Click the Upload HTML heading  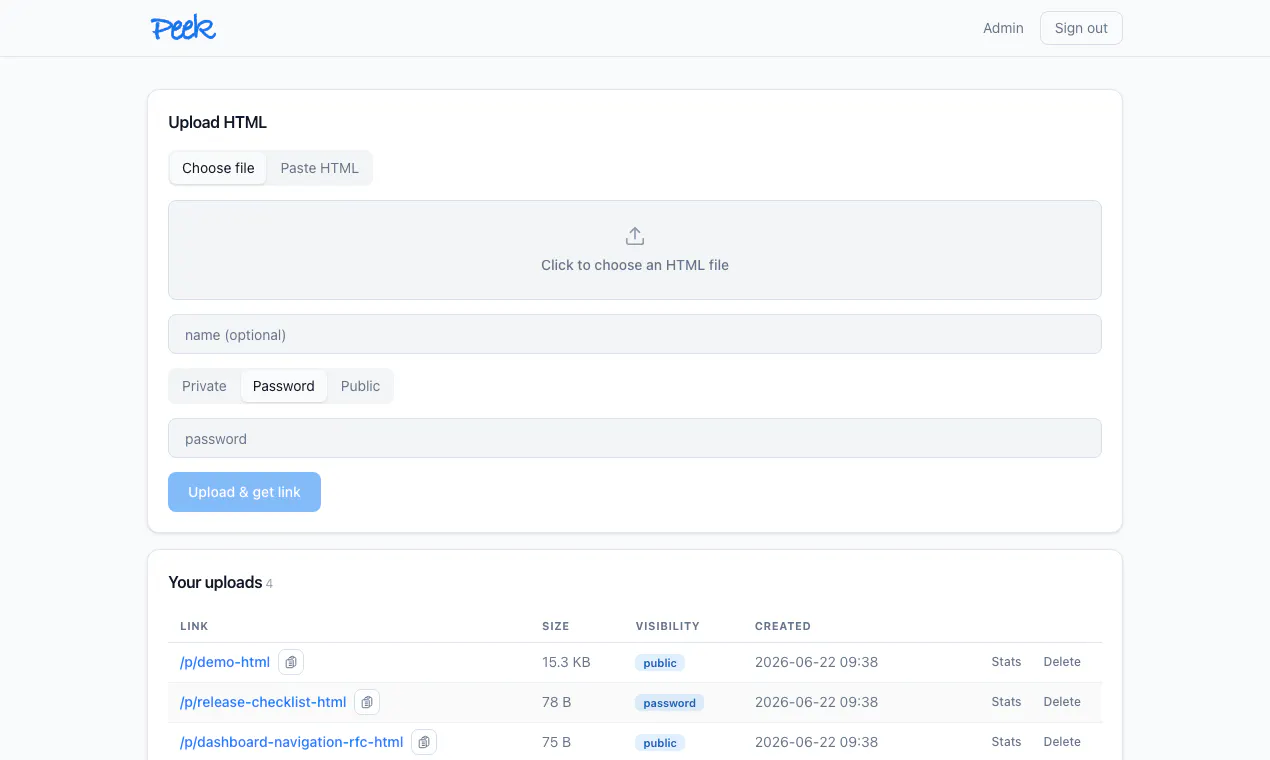point(218,122)
